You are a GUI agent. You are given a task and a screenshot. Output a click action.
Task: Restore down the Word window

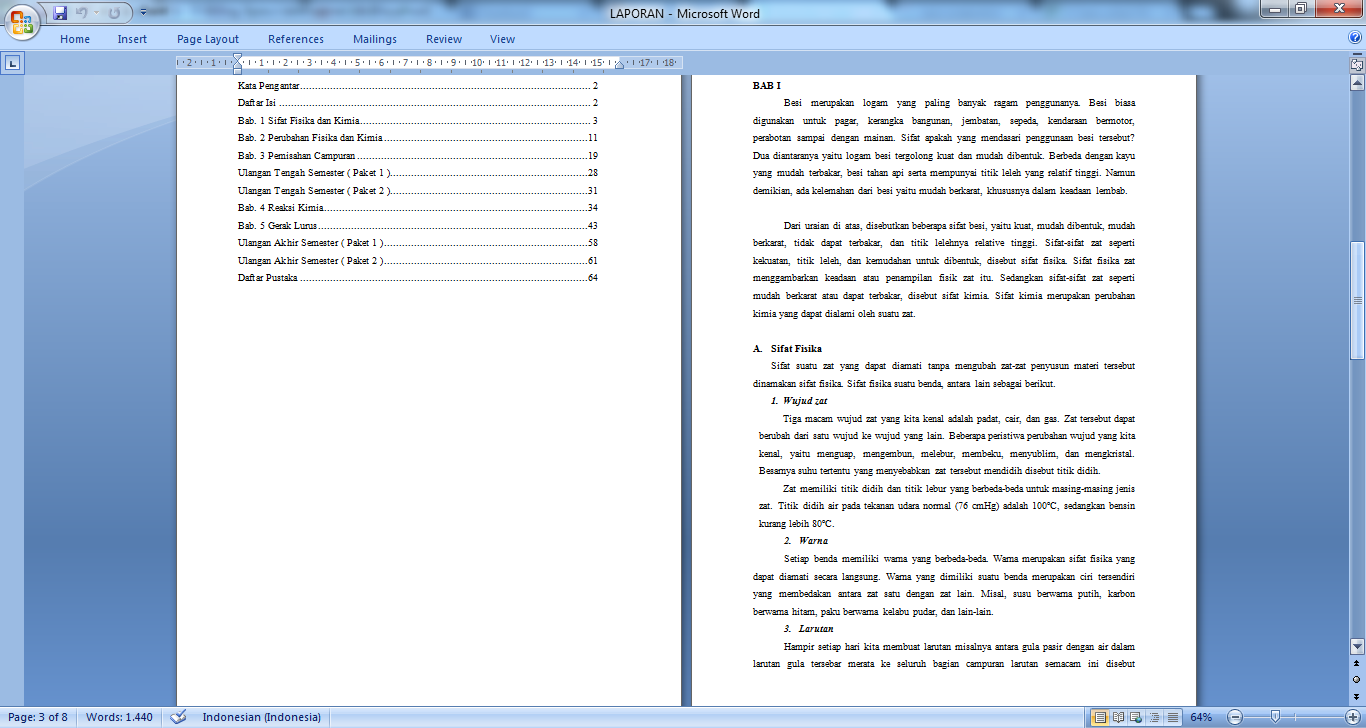coord(1300,9)
